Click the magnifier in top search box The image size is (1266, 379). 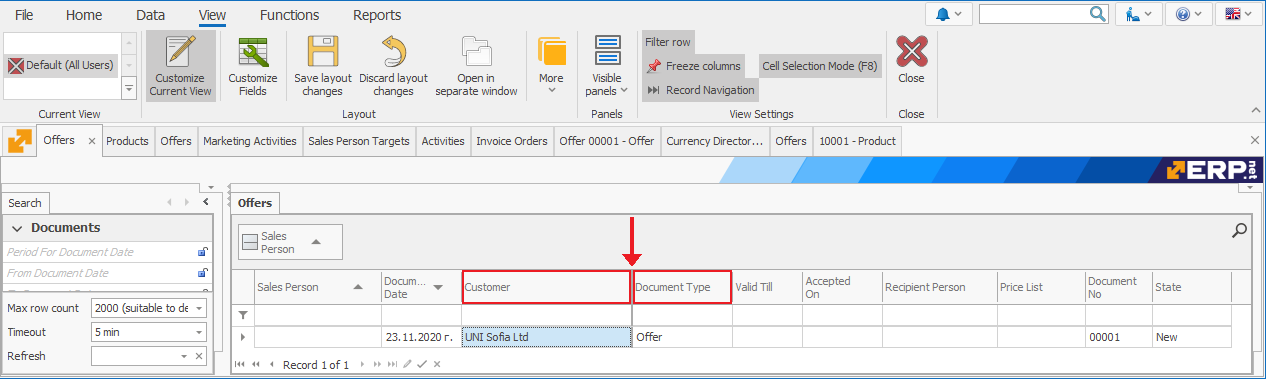[x=1098, y=14]
